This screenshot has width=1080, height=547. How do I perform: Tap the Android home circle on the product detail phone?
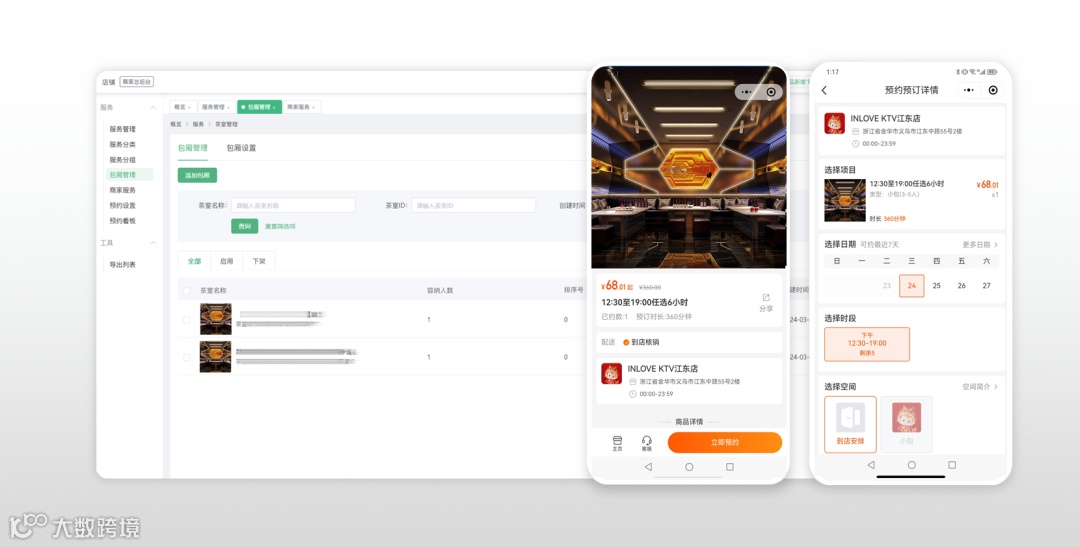(689, 466)
